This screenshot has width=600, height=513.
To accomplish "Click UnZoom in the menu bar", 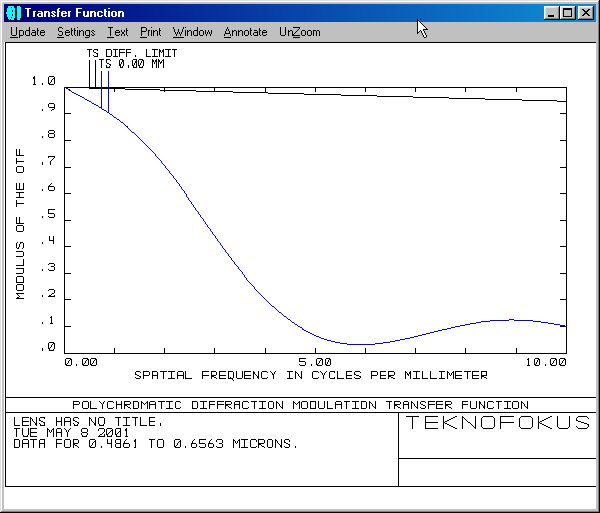I will tap(300, 32).
